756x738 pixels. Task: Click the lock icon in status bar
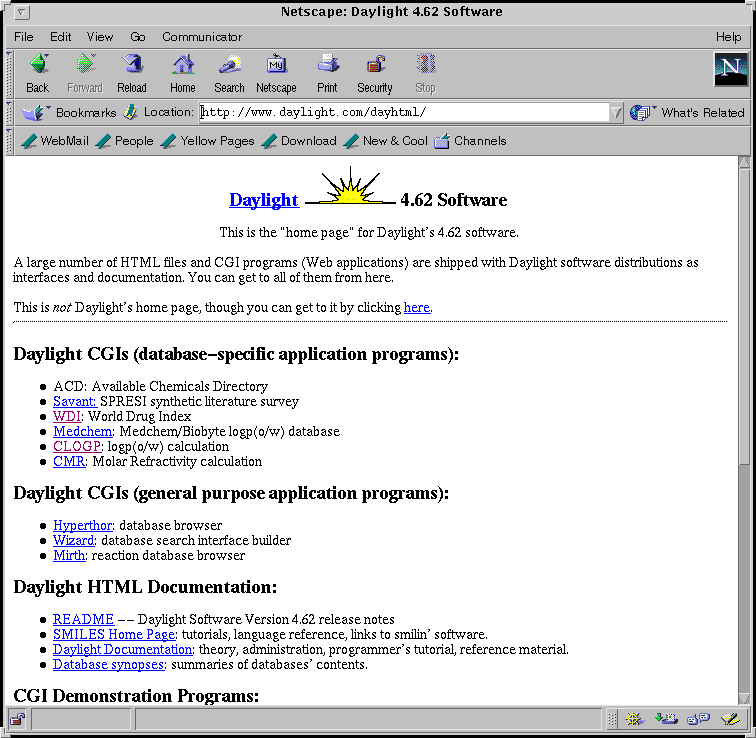pos(18,719)
